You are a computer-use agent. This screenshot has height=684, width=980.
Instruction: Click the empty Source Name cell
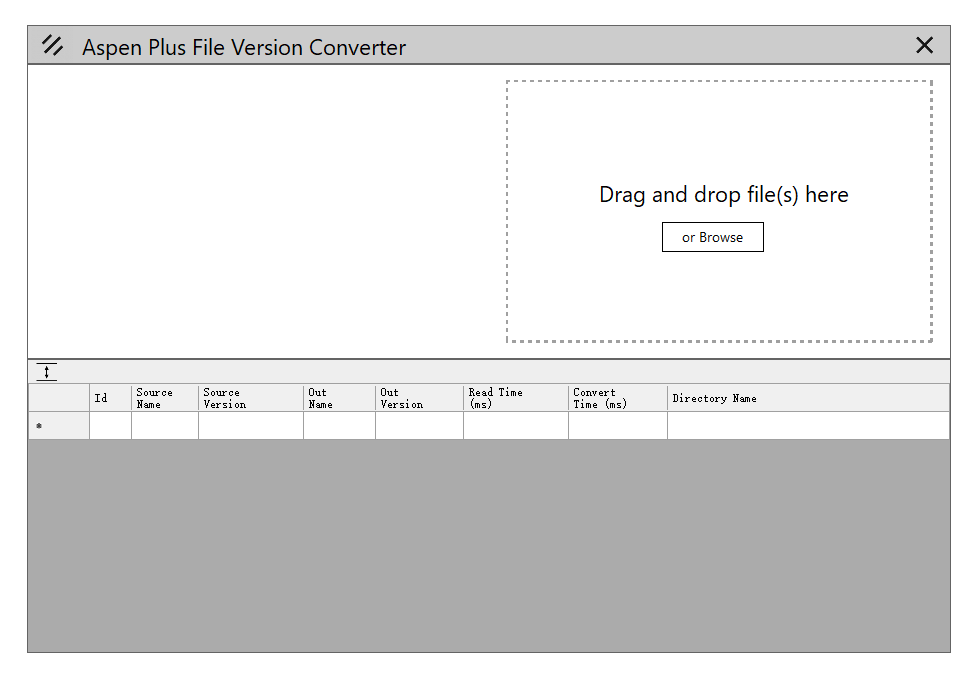coord(164,426)
